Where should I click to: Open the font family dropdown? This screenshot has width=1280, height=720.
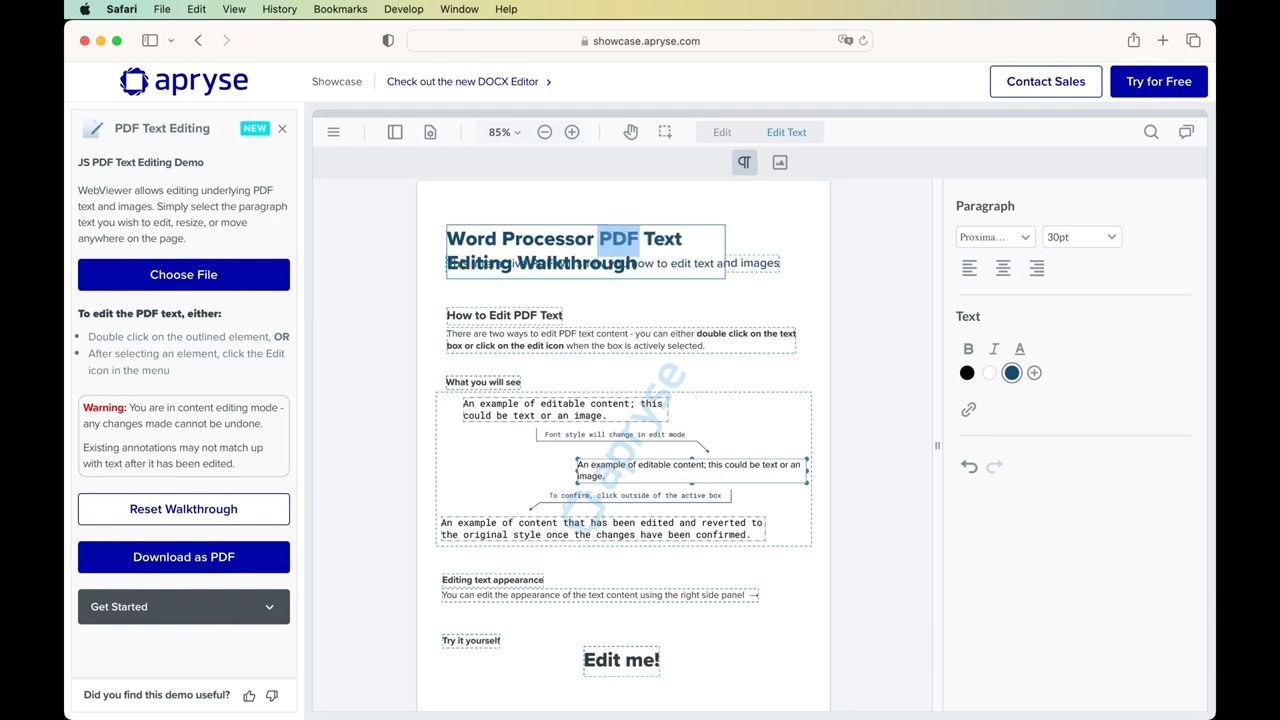[996, 237]
